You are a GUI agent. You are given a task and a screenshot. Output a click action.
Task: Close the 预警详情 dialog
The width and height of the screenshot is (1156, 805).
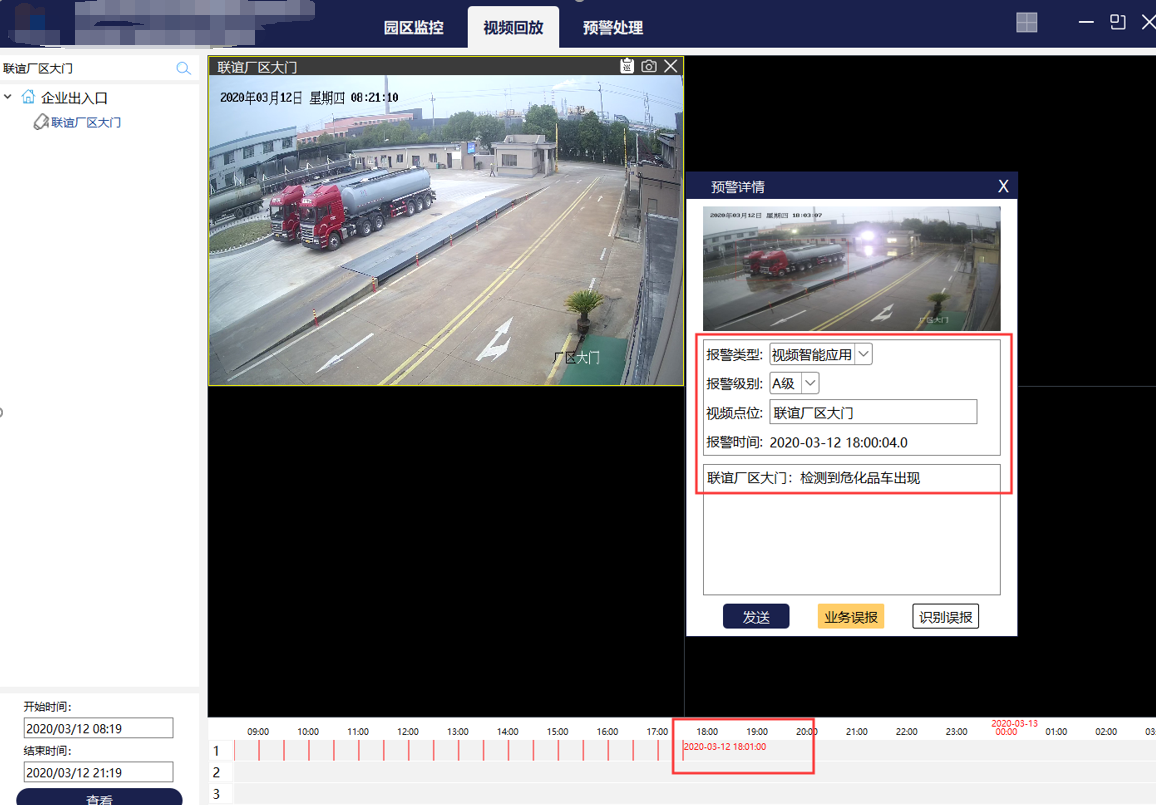(1003, 186)
